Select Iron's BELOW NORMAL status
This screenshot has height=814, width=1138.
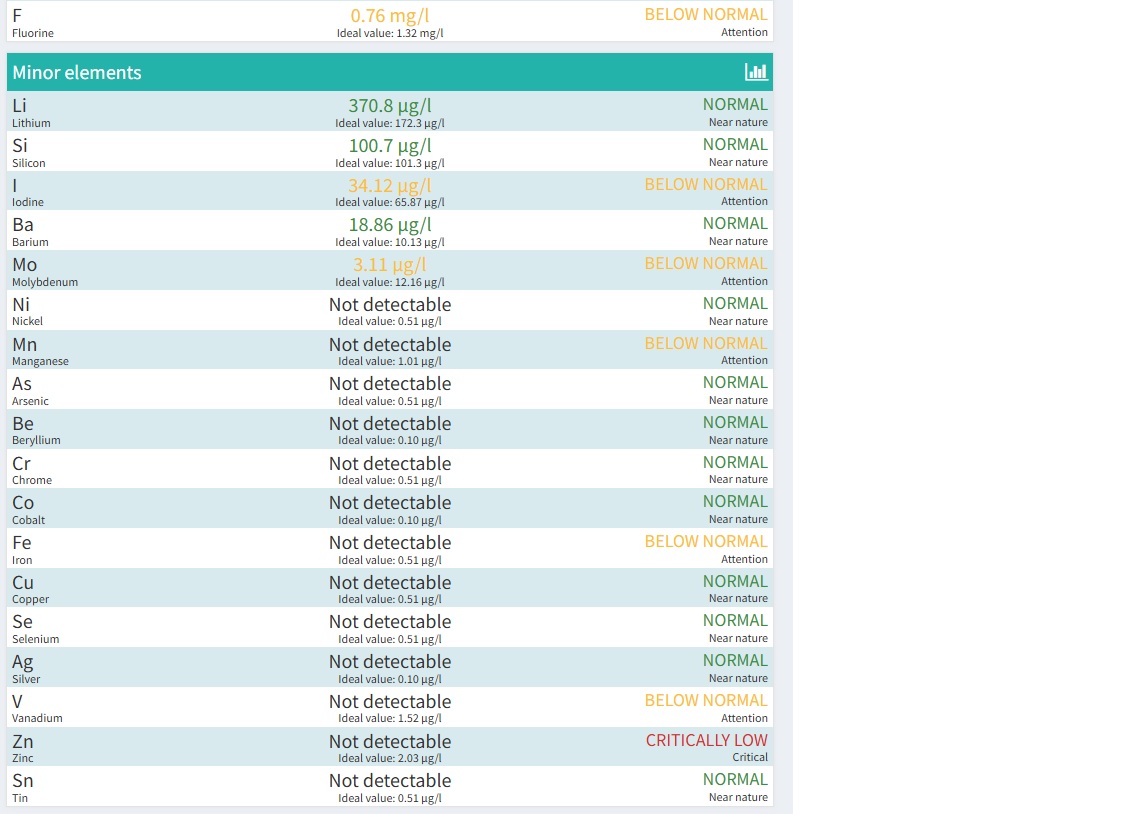point(705,541)
